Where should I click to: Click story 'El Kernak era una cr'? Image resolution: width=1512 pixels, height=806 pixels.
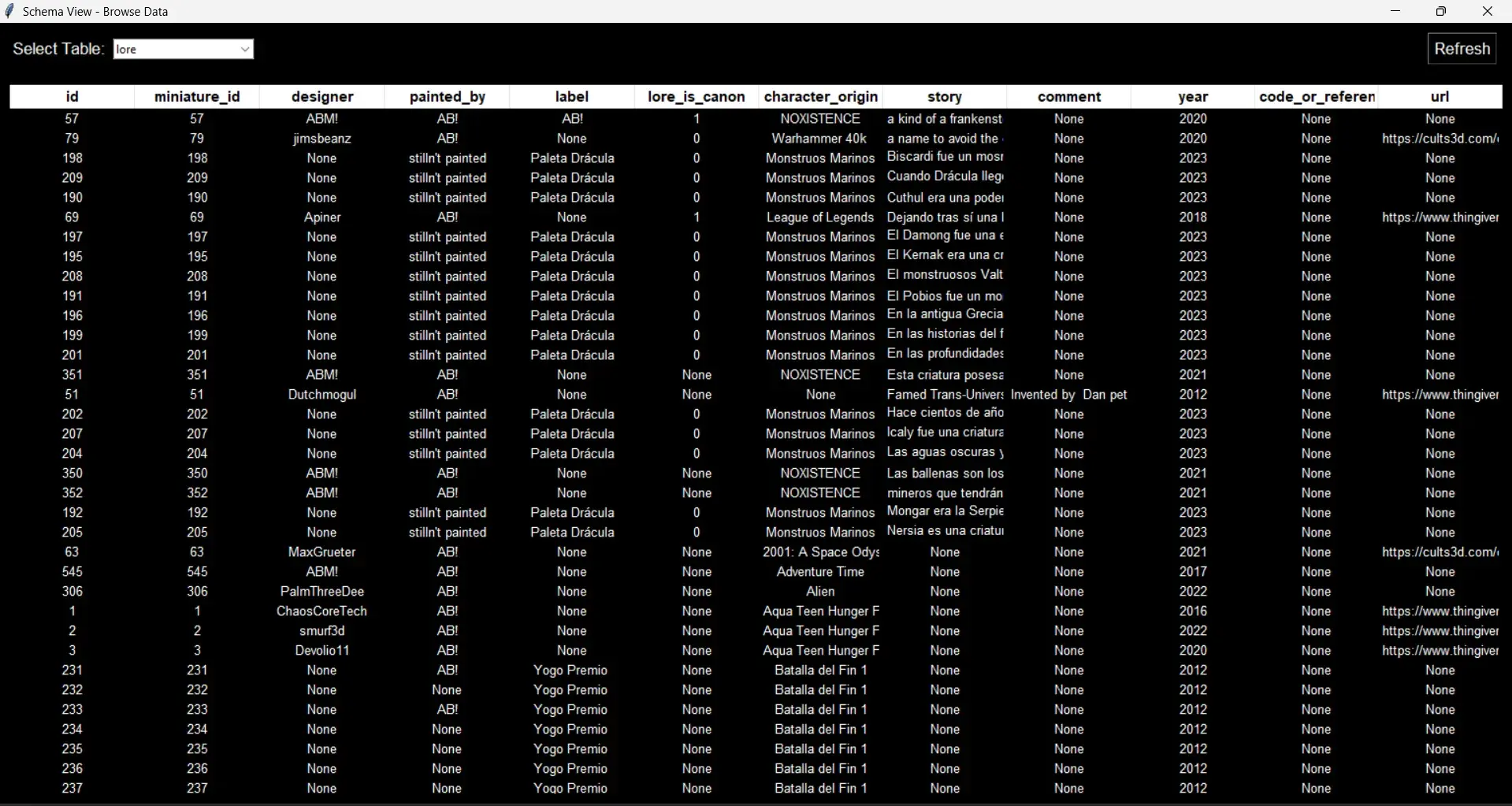pos(945,256)
